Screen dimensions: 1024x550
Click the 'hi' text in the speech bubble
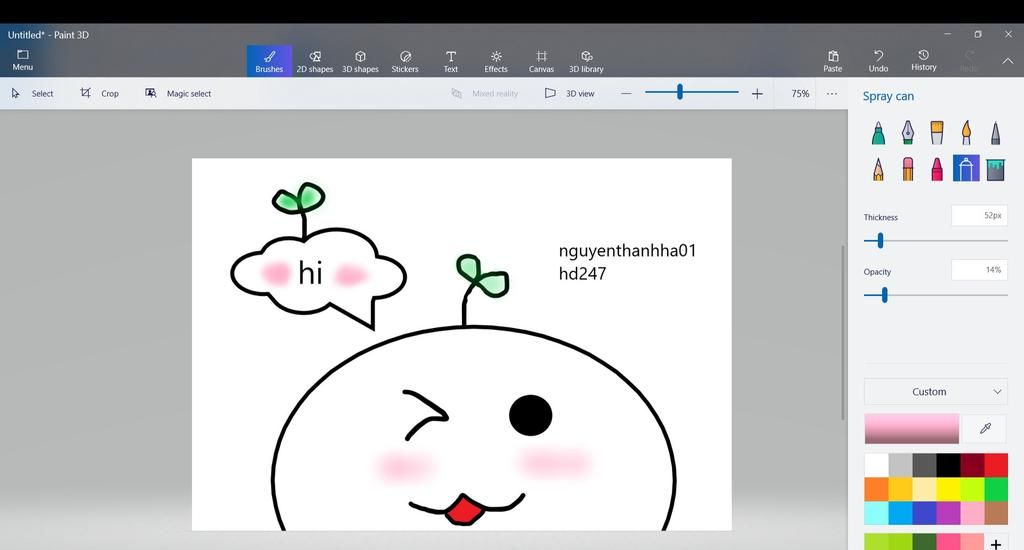coord(310,272)
